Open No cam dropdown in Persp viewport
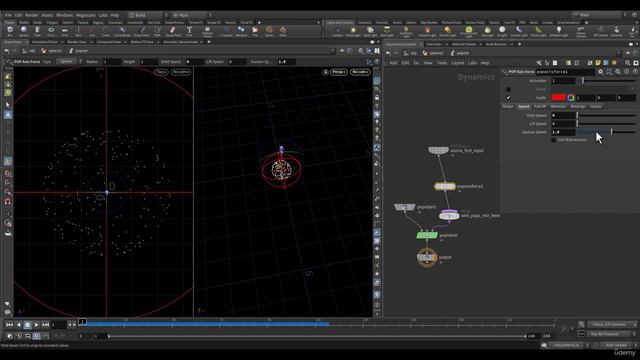 click(x=360, y=72)
